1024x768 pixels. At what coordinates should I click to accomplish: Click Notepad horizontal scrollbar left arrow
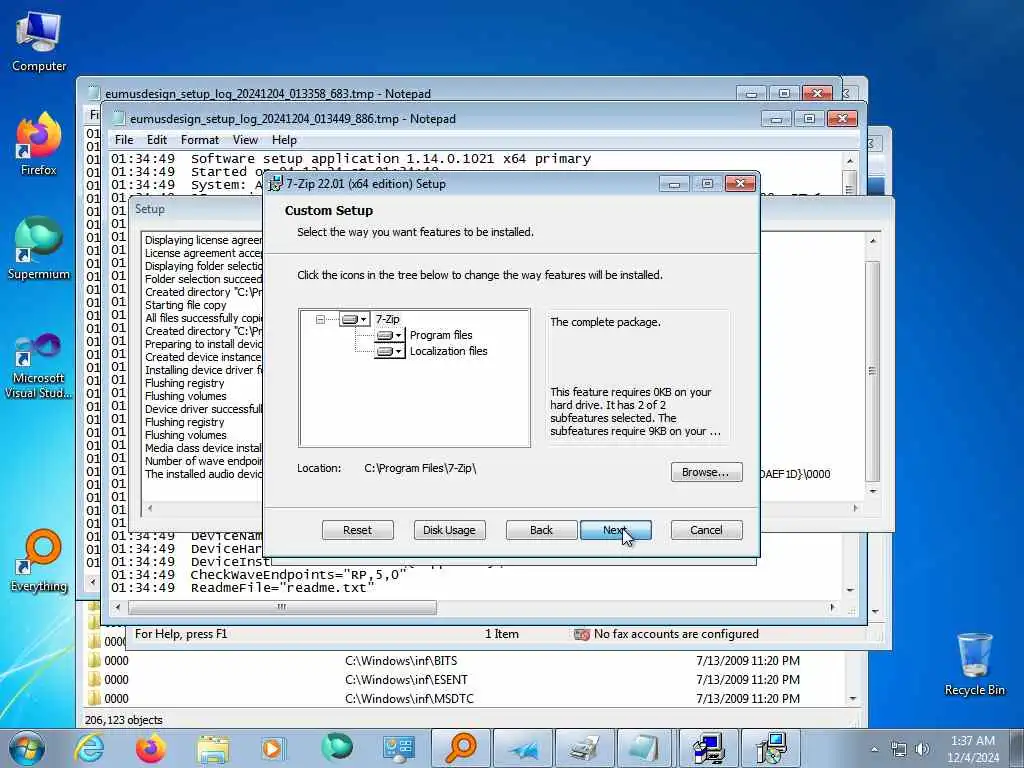118,607
